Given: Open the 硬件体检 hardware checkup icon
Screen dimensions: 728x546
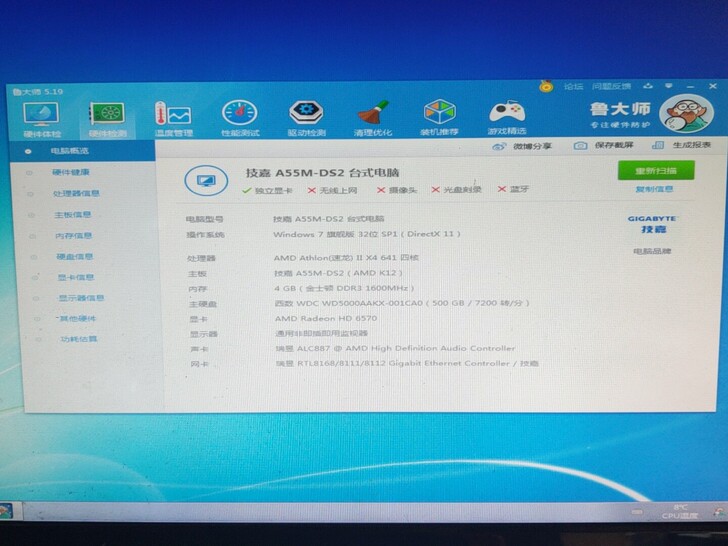Looking at the screenshot, I should pyautogui.click(x=42, y=120).
